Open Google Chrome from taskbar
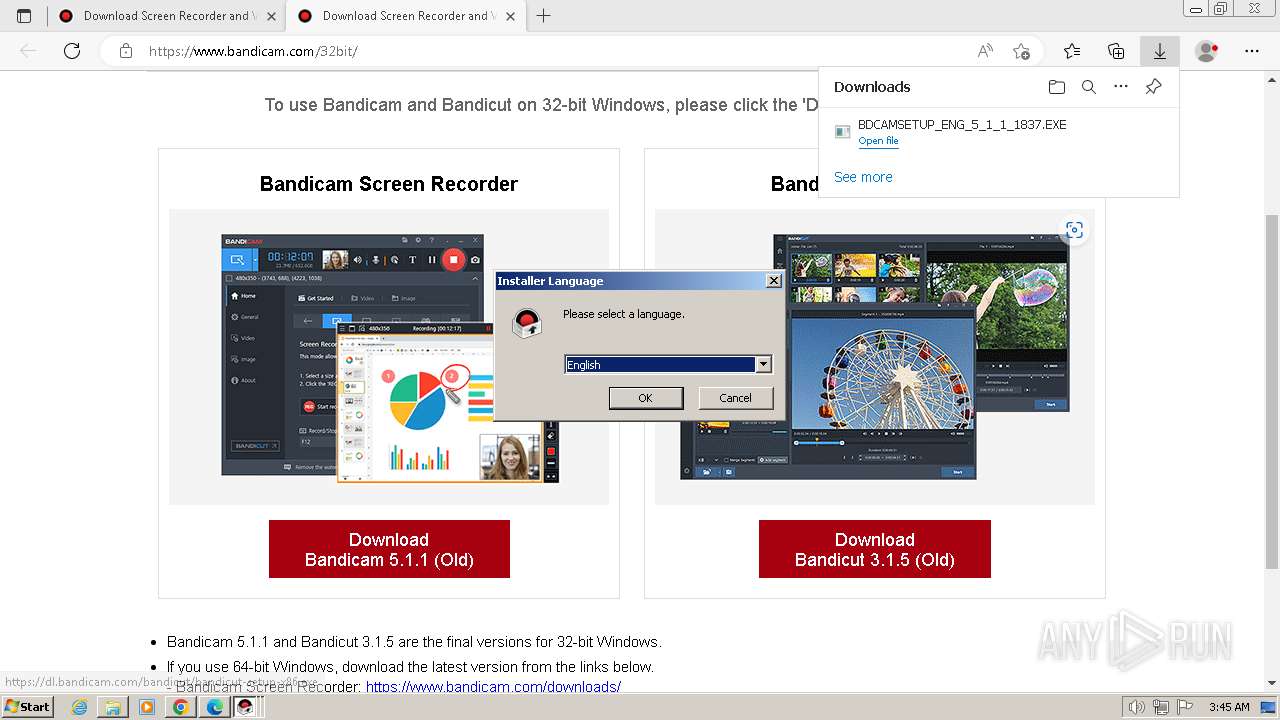 pyautogui.click(x=180, y=707)
